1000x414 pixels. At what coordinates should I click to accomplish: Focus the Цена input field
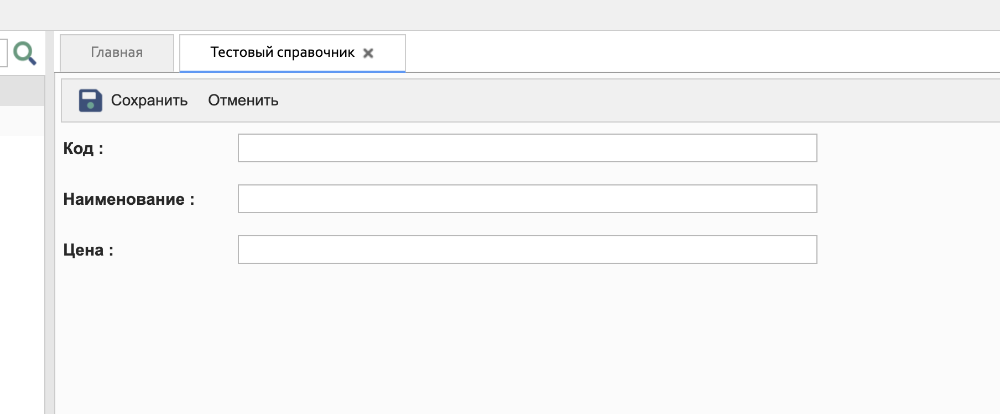click(527, 250)
